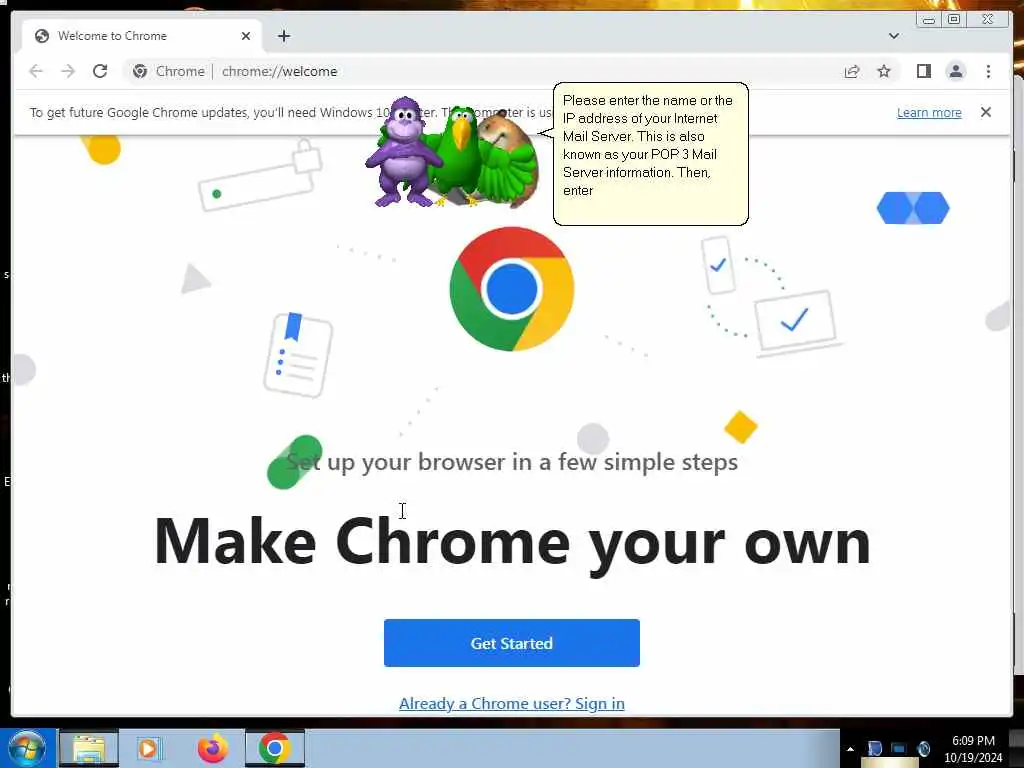The height and width of the screenshot is (768, 1024).
Task: Open the network tray icon
Action: (x=899, y=749)
